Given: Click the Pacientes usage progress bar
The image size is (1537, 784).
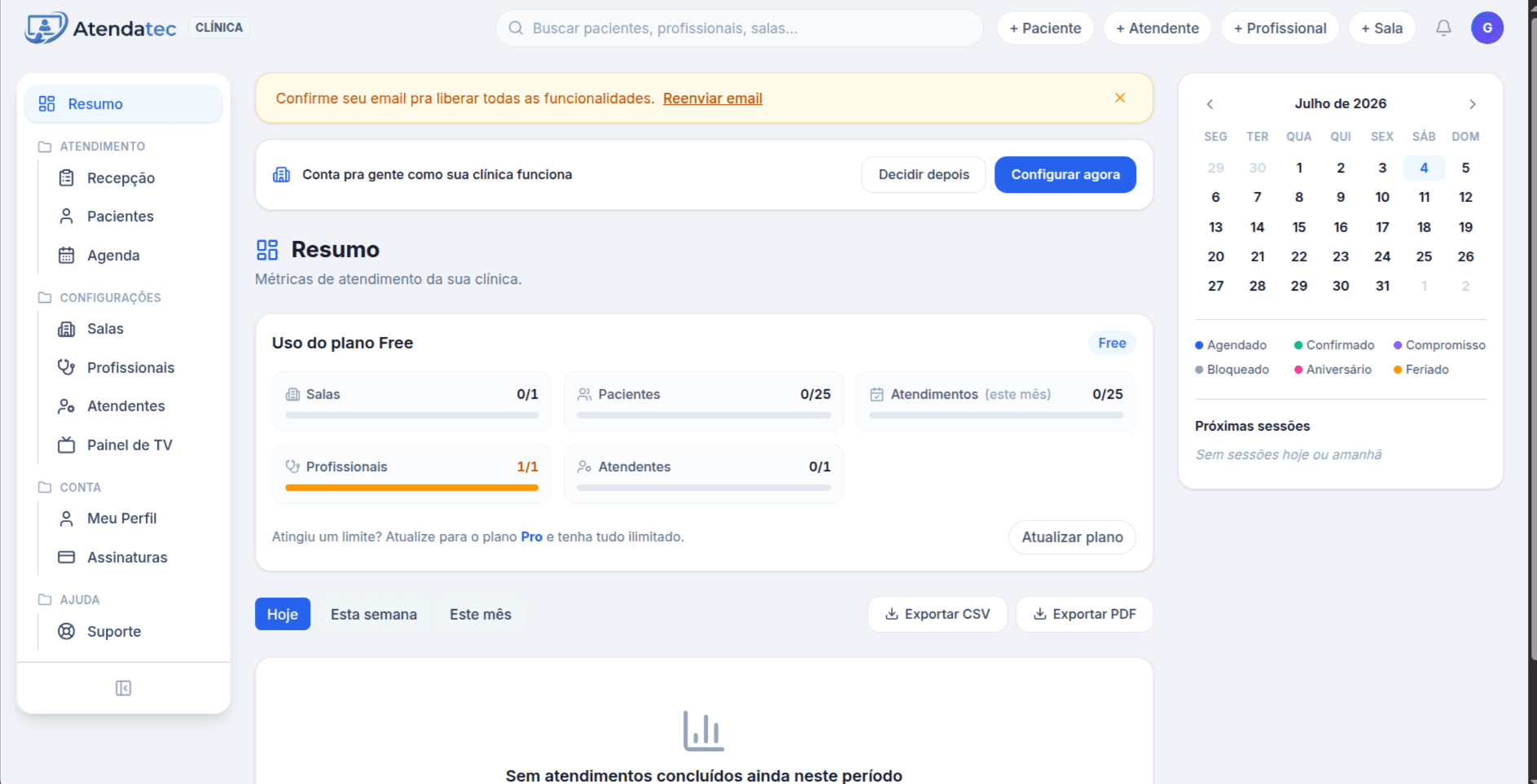Looking at the screenshot, I should coord(704,415).
